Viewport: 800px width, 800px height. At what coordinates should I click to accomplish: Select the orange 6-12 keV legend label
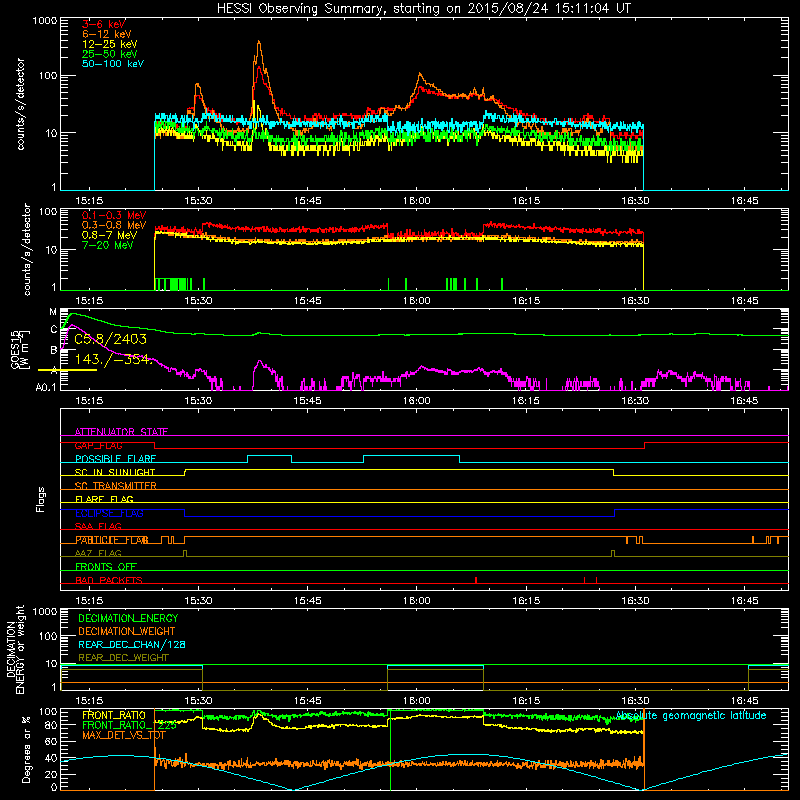pos(107,34)
